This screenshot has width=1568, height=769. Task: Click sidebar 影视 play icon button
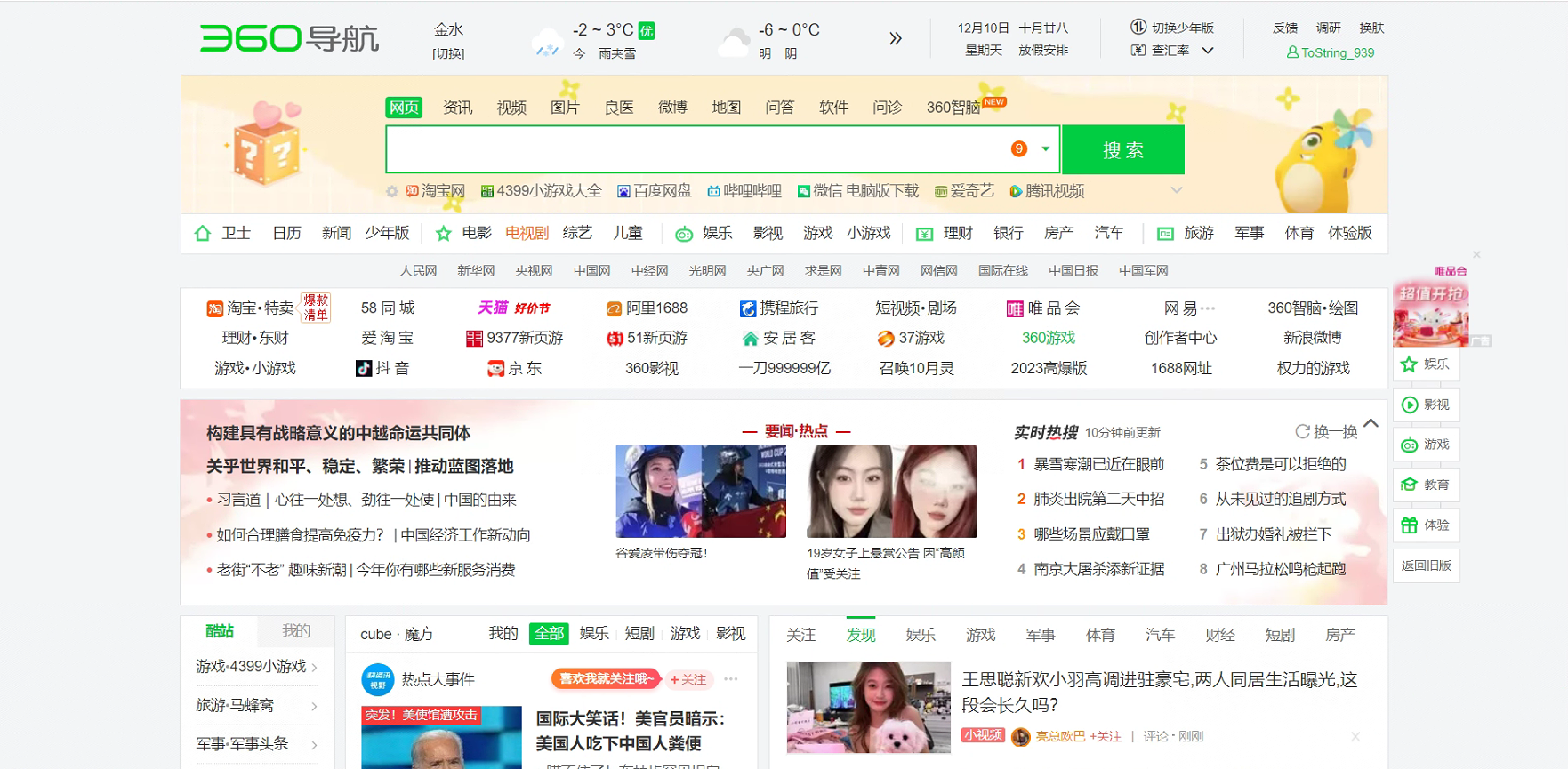pos(1426,405)
